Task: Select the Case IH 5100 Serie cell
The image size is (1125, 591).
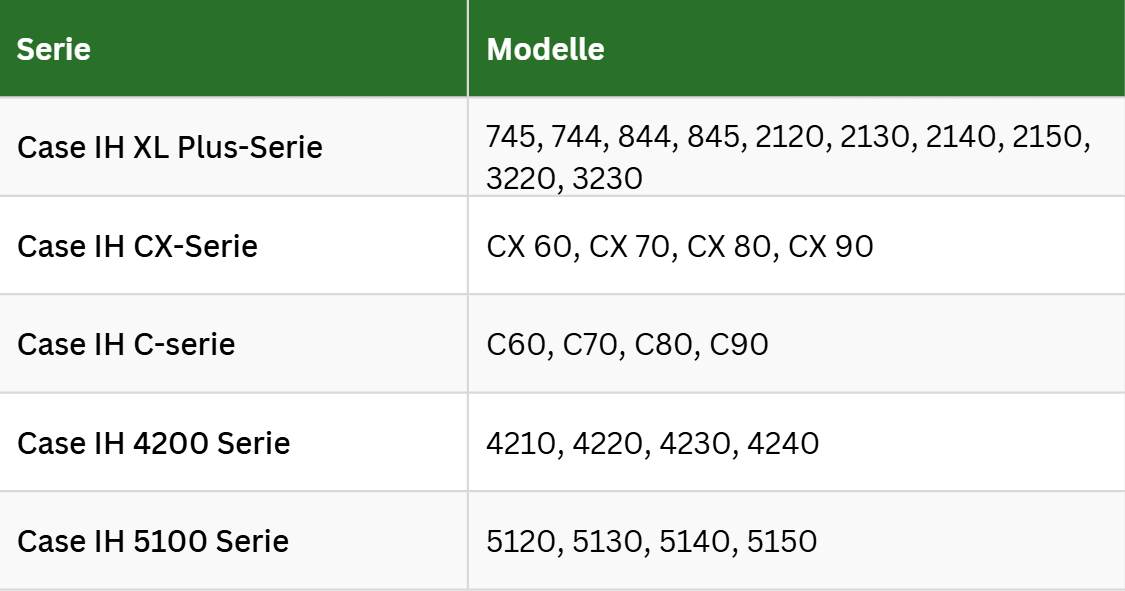Action: click(x=153, y=541)
